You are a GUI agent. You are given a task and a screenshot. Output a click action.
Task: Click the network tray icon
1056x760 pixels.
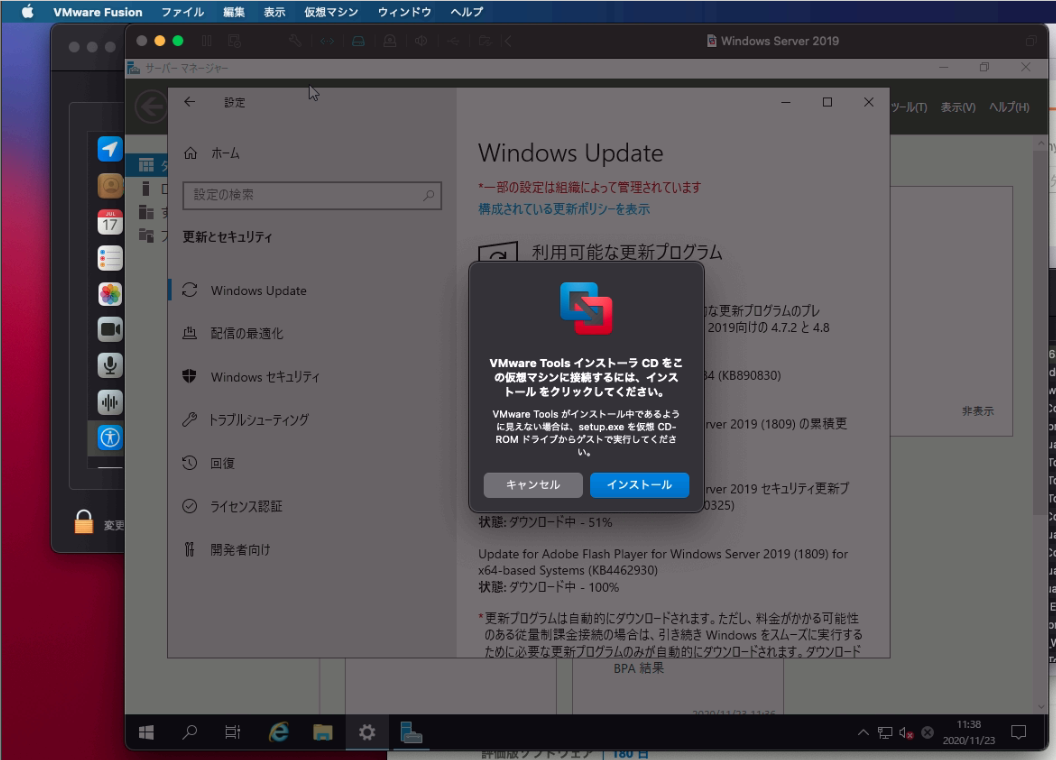point(885,732)
